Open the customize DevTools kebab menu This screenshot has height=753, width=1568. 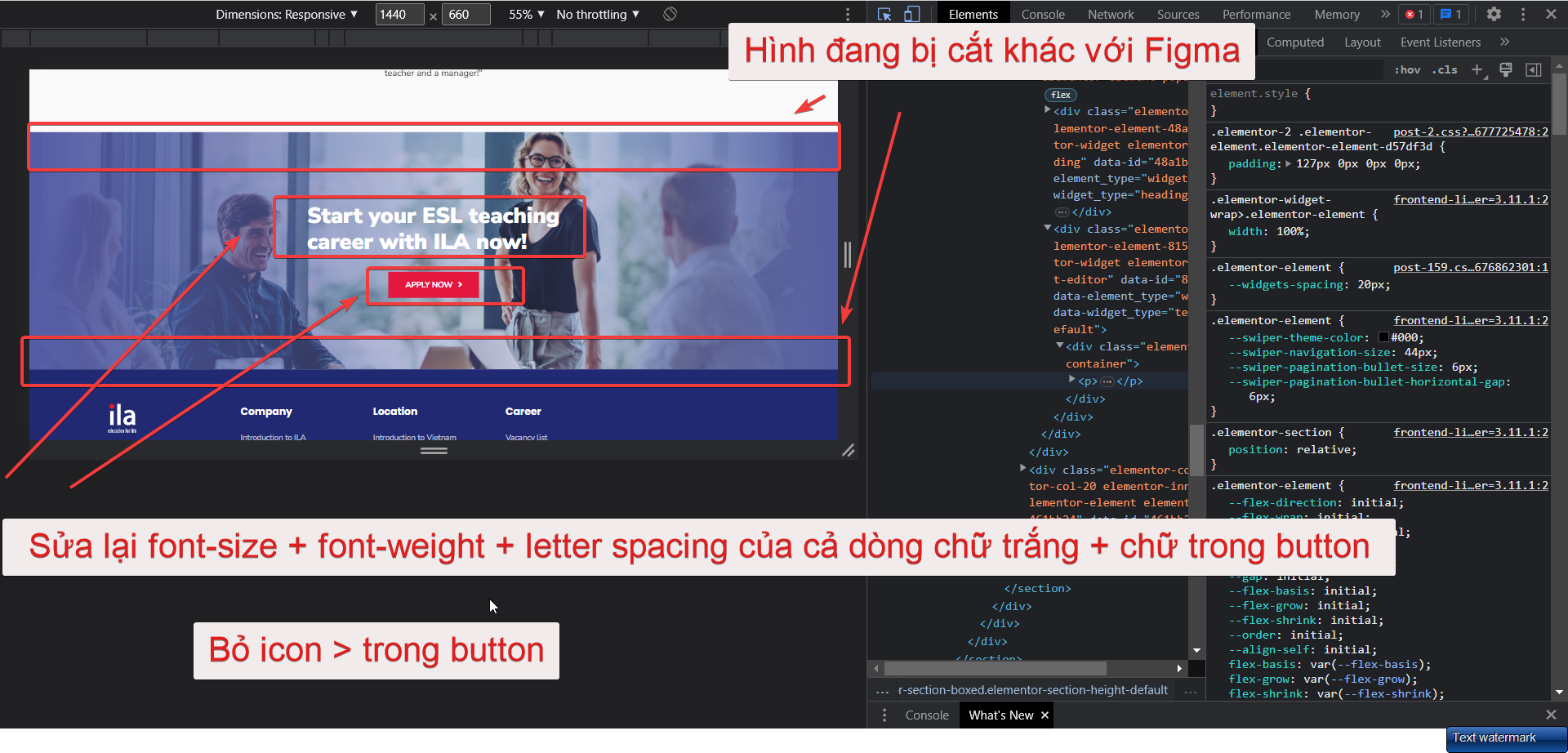tap(1523, 14)
